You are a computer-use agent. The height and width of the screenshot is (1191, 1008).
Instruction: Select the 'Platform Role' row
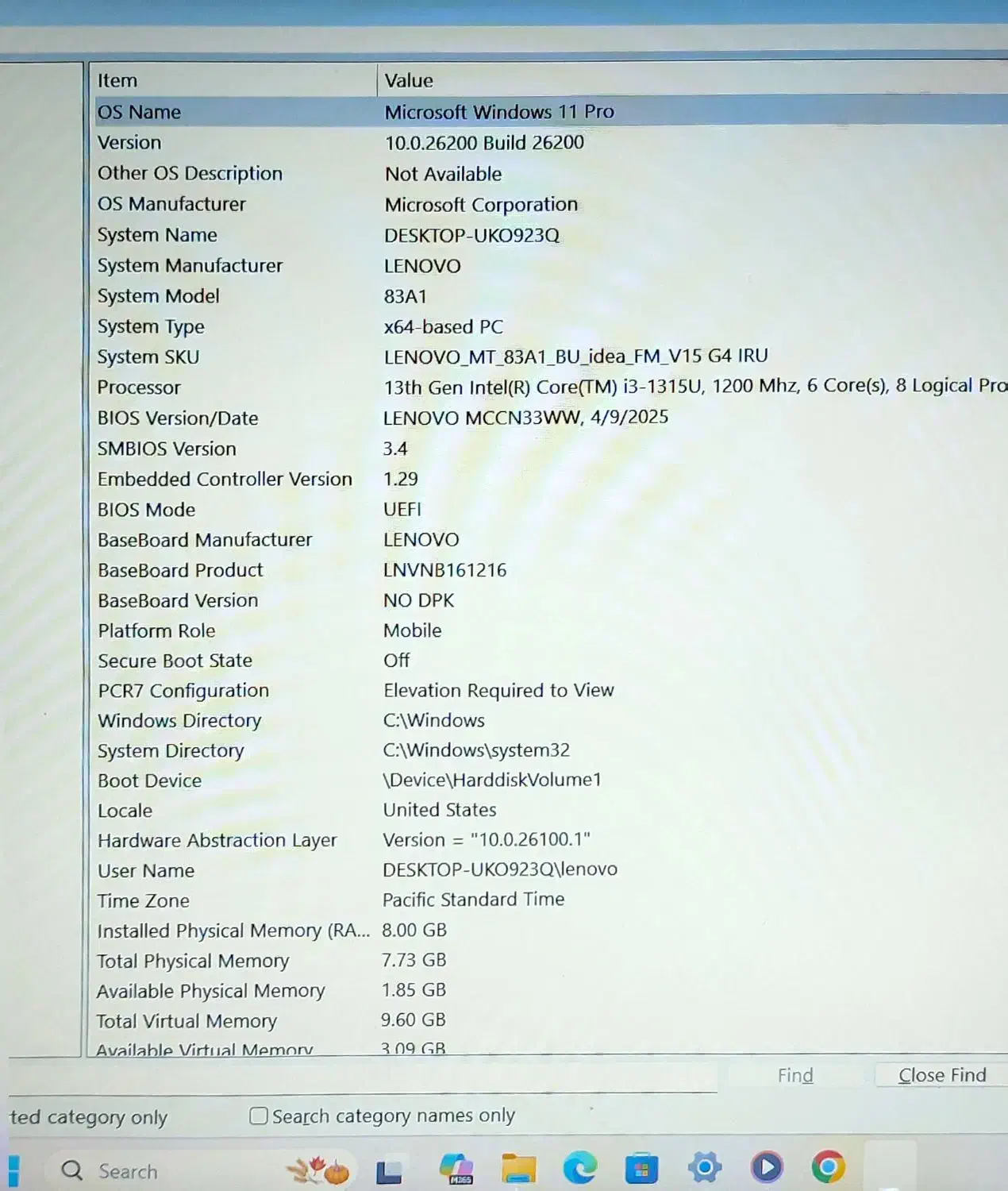click(552, 630)
